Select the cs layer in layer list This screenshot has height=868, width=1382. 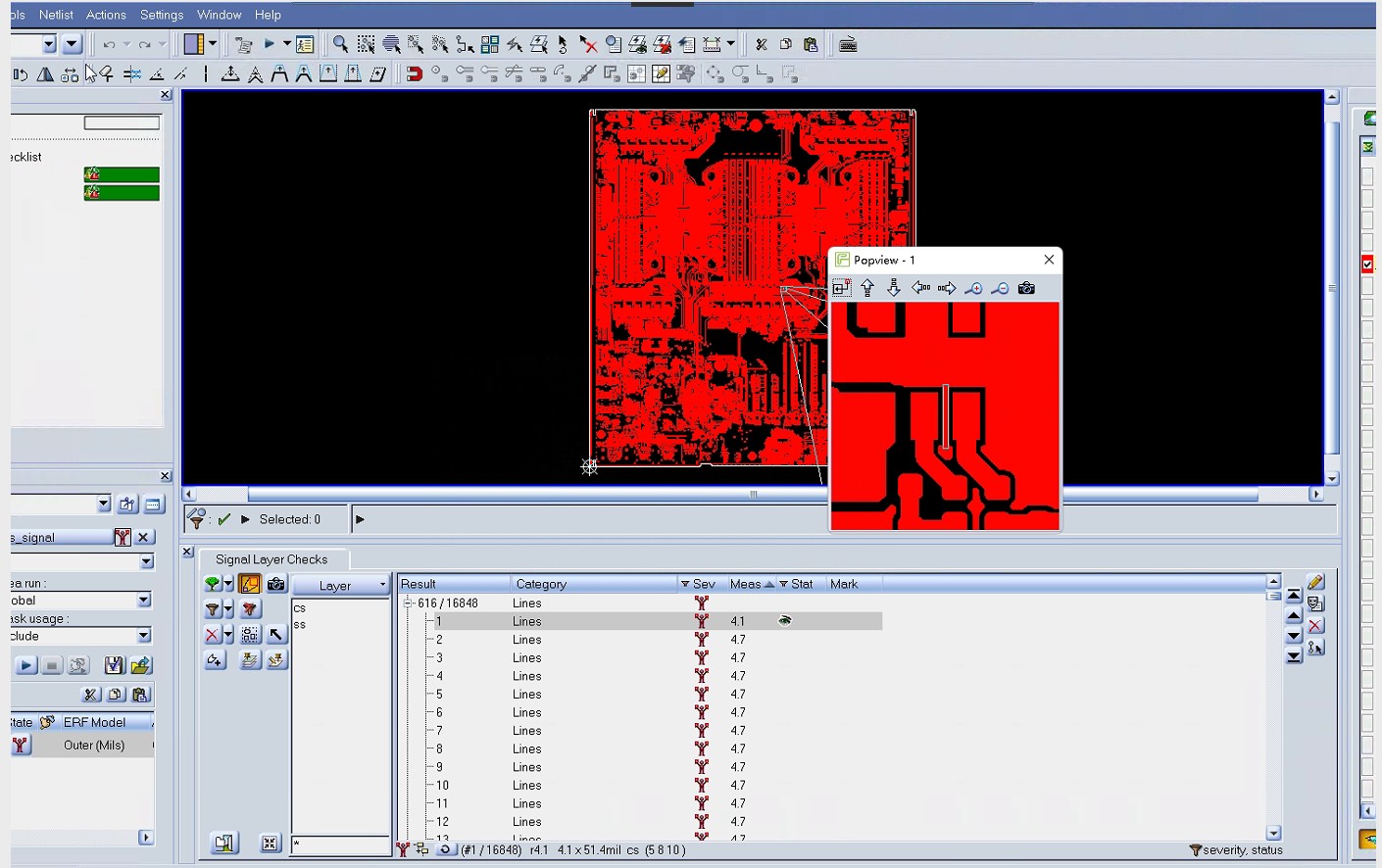(300, 608)
